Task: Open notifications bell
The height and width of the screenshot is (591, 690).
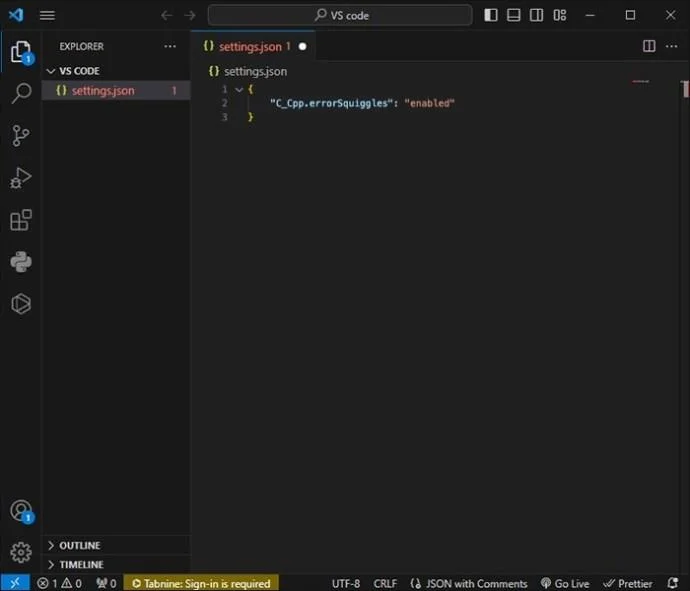Action: click(x=673, y=583)
